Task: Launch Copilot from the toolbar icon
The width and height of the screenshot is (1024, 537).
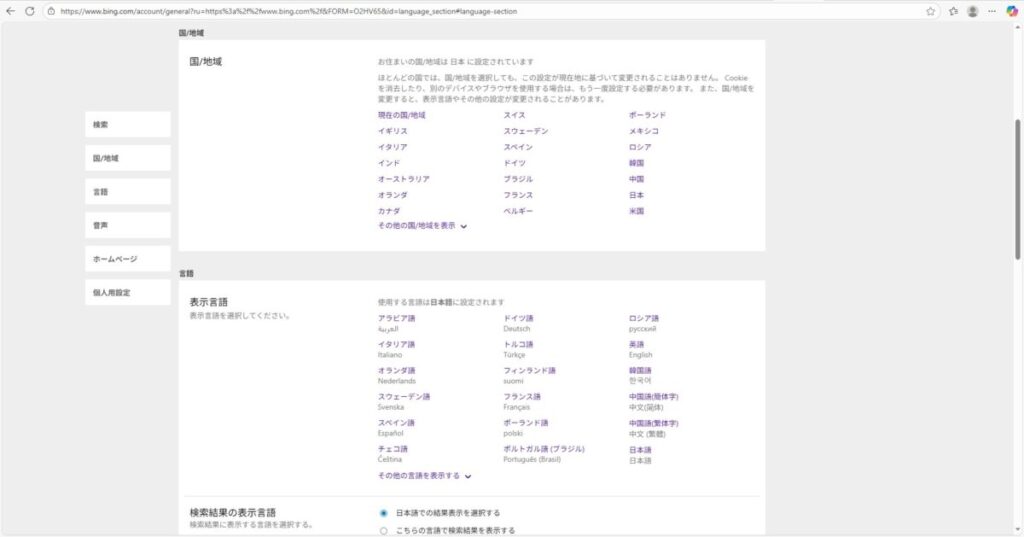Action: (x=1011, y=11)
